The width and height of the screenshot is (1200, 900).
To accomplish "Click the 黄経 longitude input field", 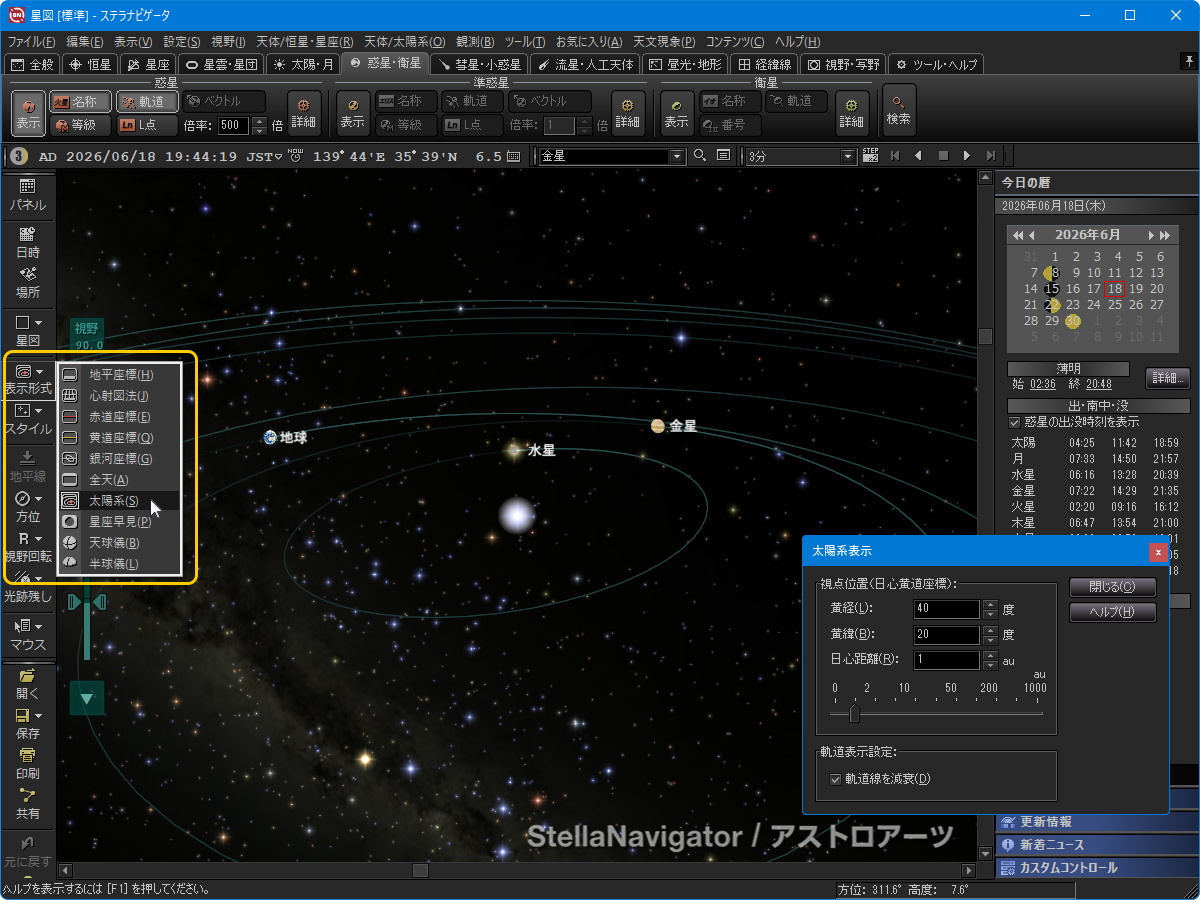I will point(945,609).
